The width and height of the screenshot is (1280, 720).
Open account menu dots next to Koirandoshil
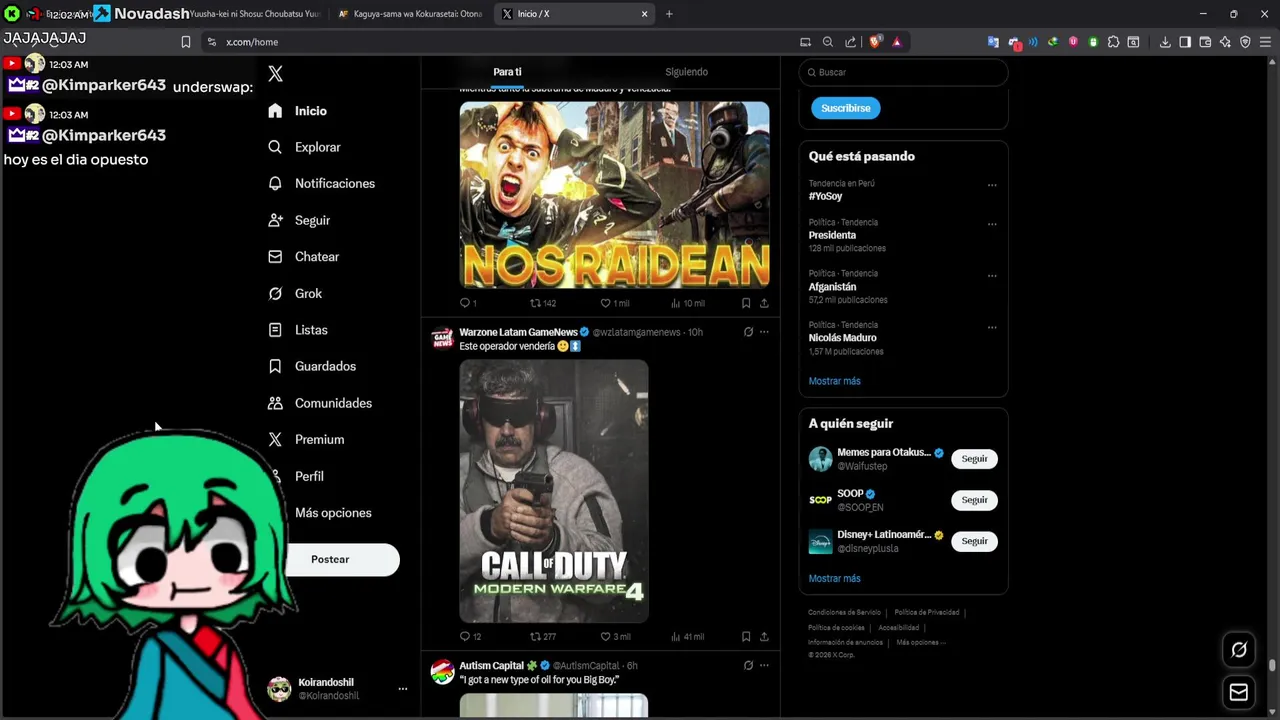tap(403, 689)
